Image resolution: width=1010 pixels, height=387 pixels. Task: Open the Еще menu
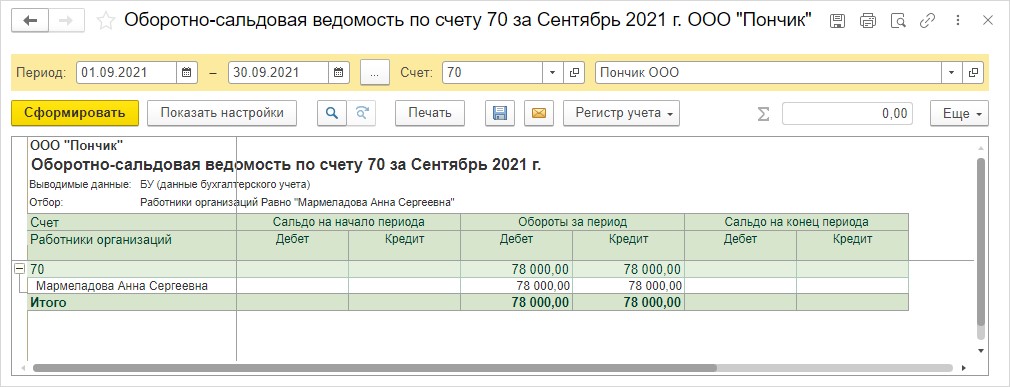coord(959,113)
